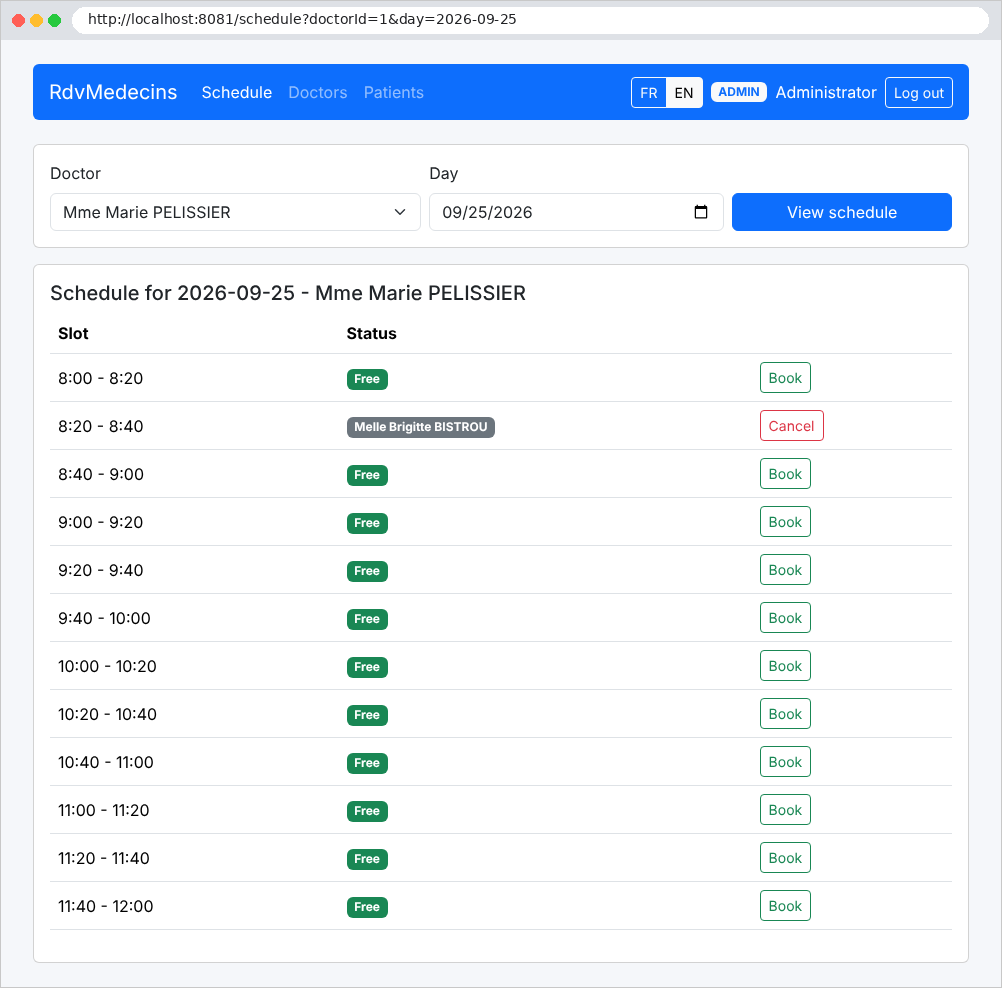Book the 10:00 - 10:20 slot
The width and height of the screenshot is (1002, 988).
[x=785, y=665]
